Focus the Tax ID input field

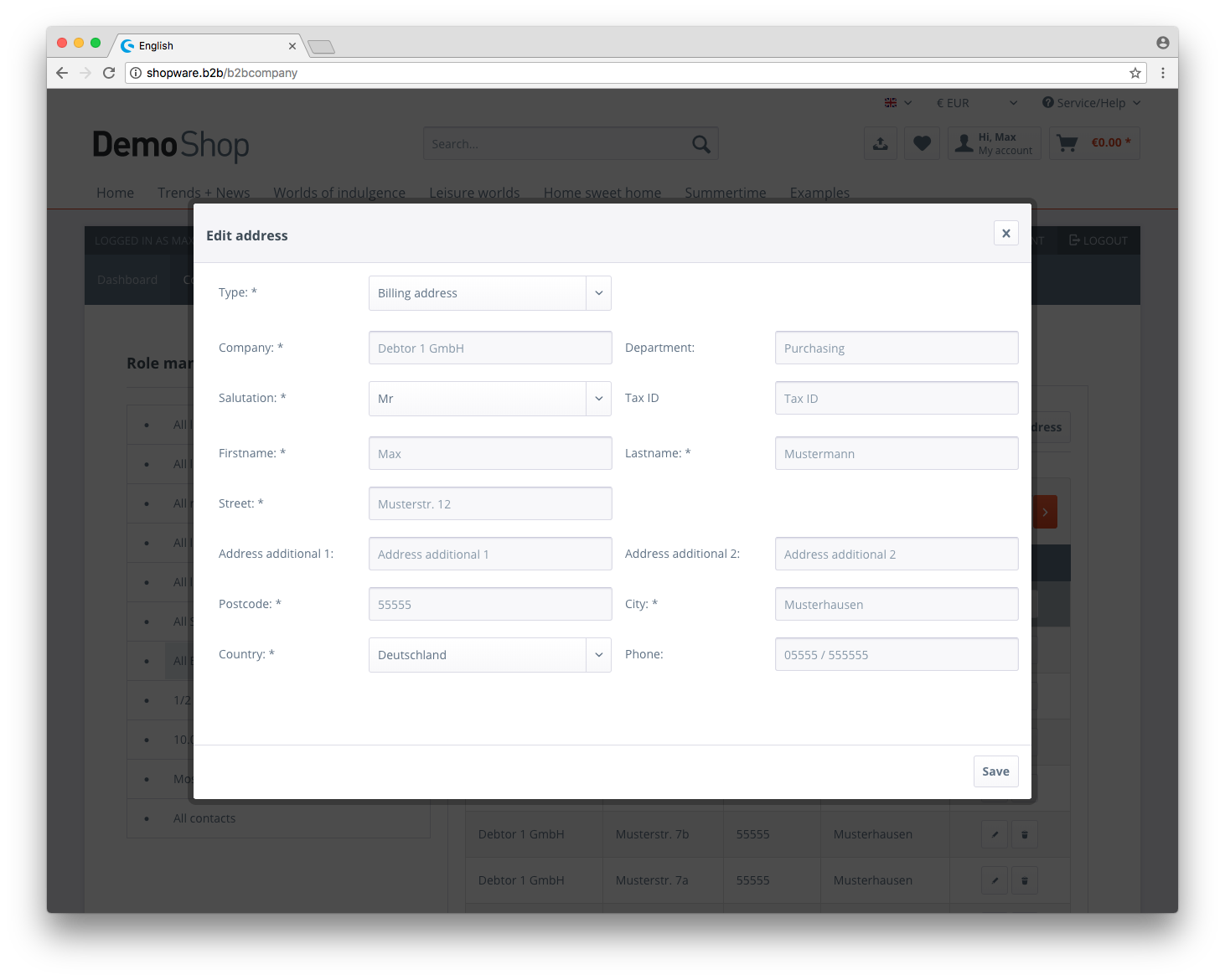(896, 399)
